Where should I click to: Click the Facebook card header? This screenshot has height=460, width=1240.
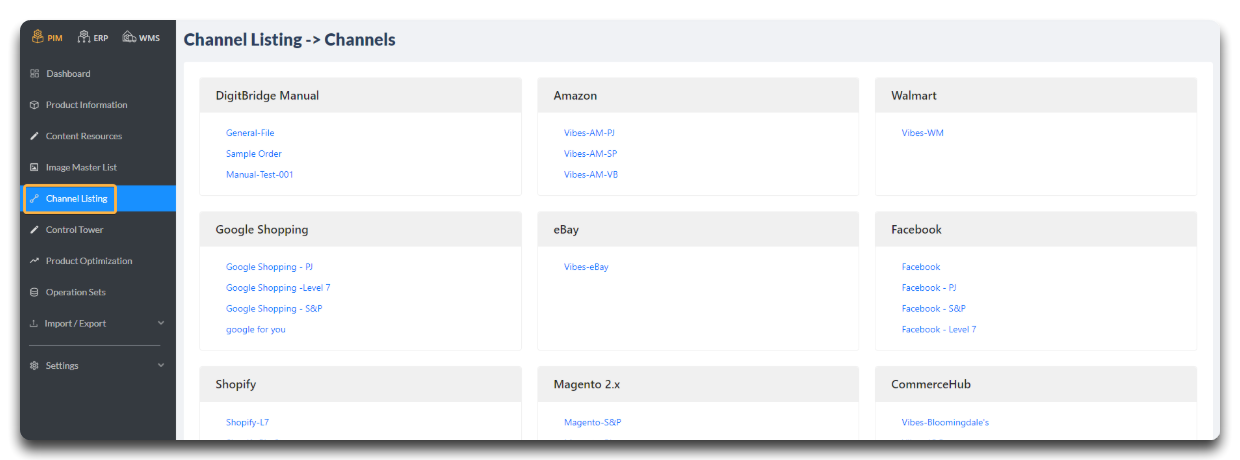click(x=1036, y=229)
